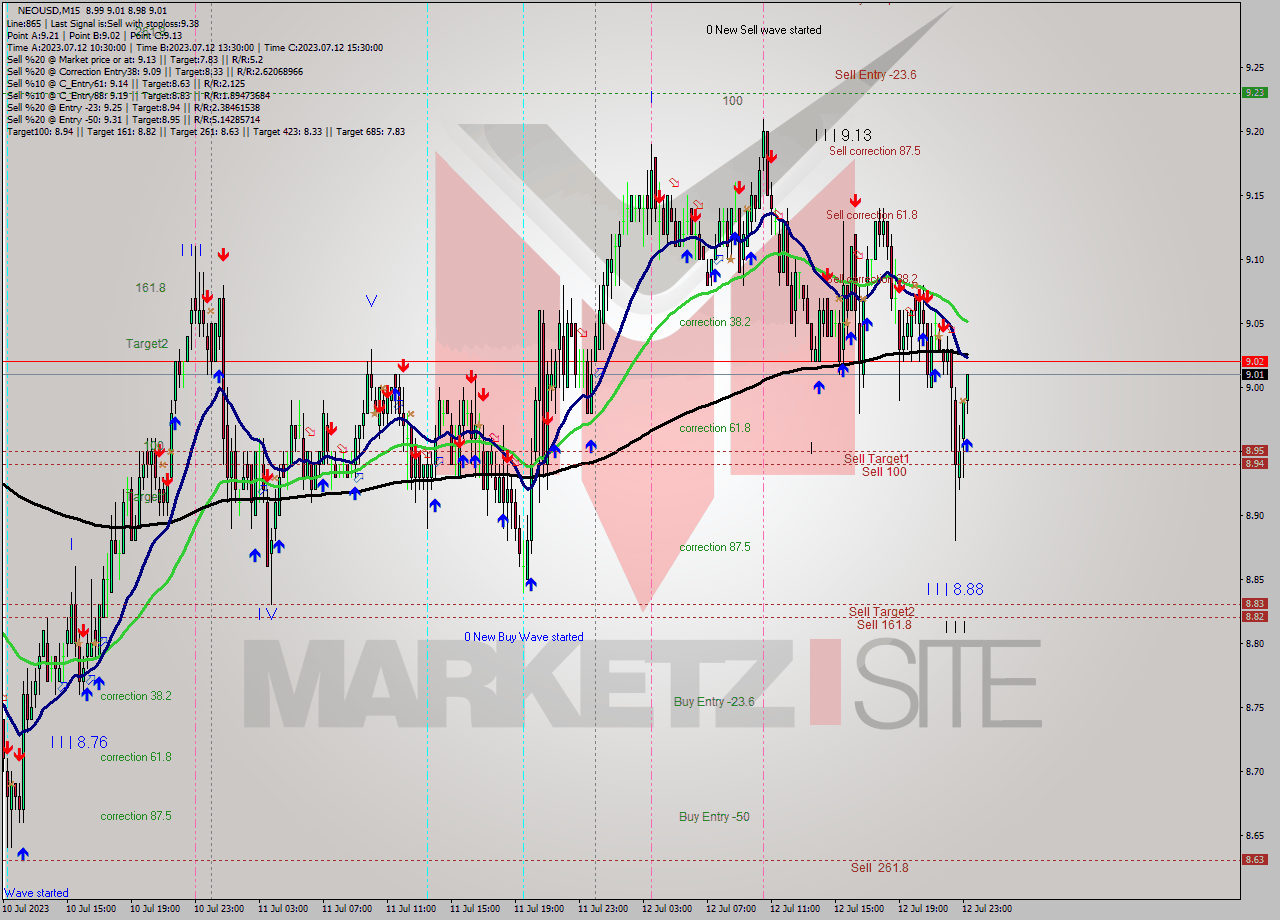Image resolution: width=1280 pixels, height=920 pixels.
Task: Click the 9.10 price axis value
Action: (1255, 259)
